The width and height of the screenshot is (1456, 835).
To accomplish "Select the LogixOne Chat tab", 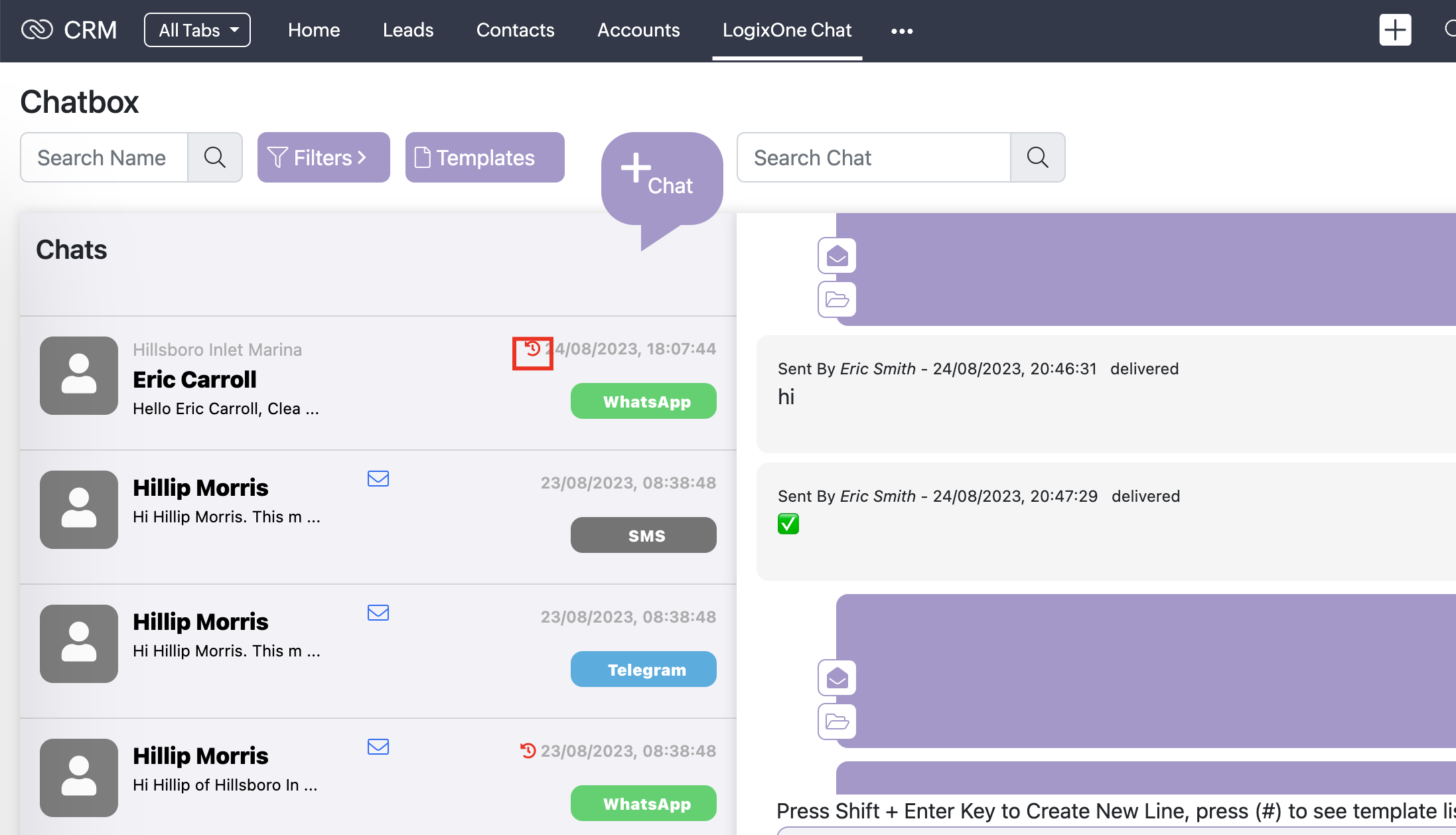I will pyautogui.click(x=787, y=30).
